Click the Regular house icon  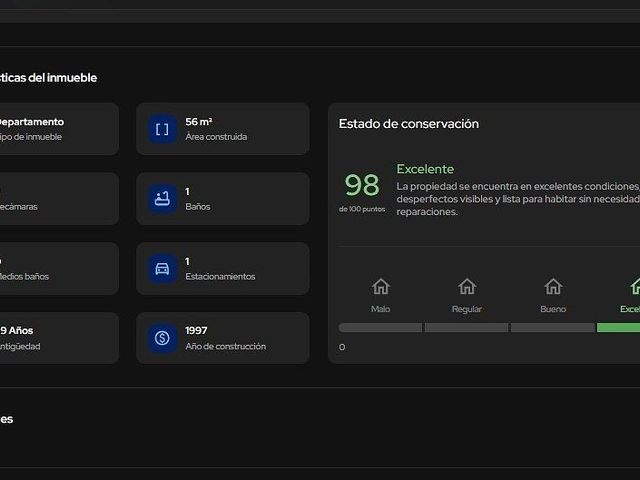click(x=467, y=287)
